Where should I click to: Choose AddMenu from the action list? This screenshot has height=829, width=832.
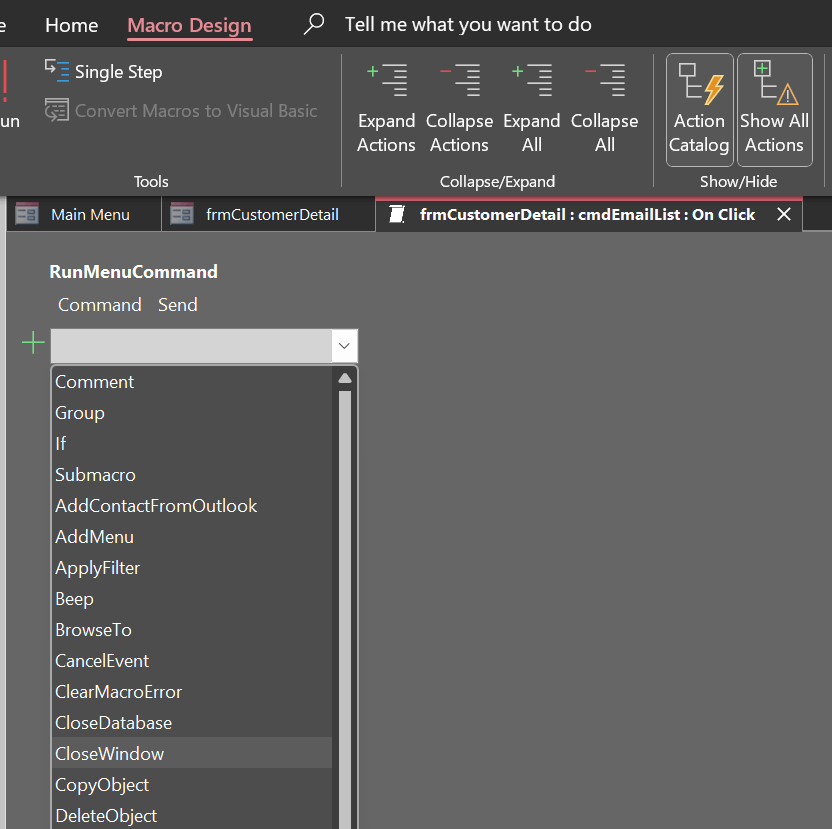pos(192,537)
